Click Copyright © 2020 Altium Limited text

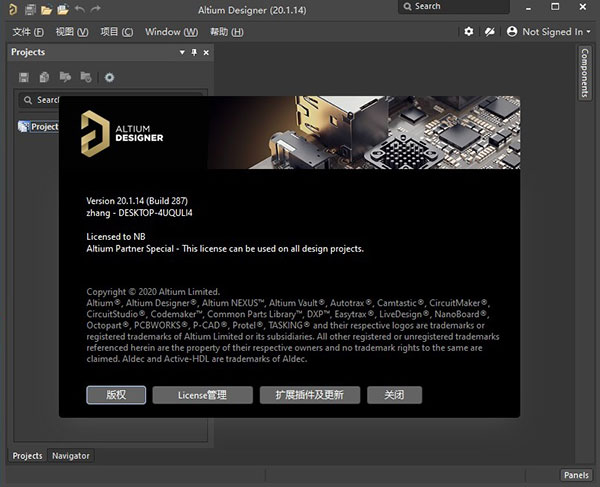point(153,292)
